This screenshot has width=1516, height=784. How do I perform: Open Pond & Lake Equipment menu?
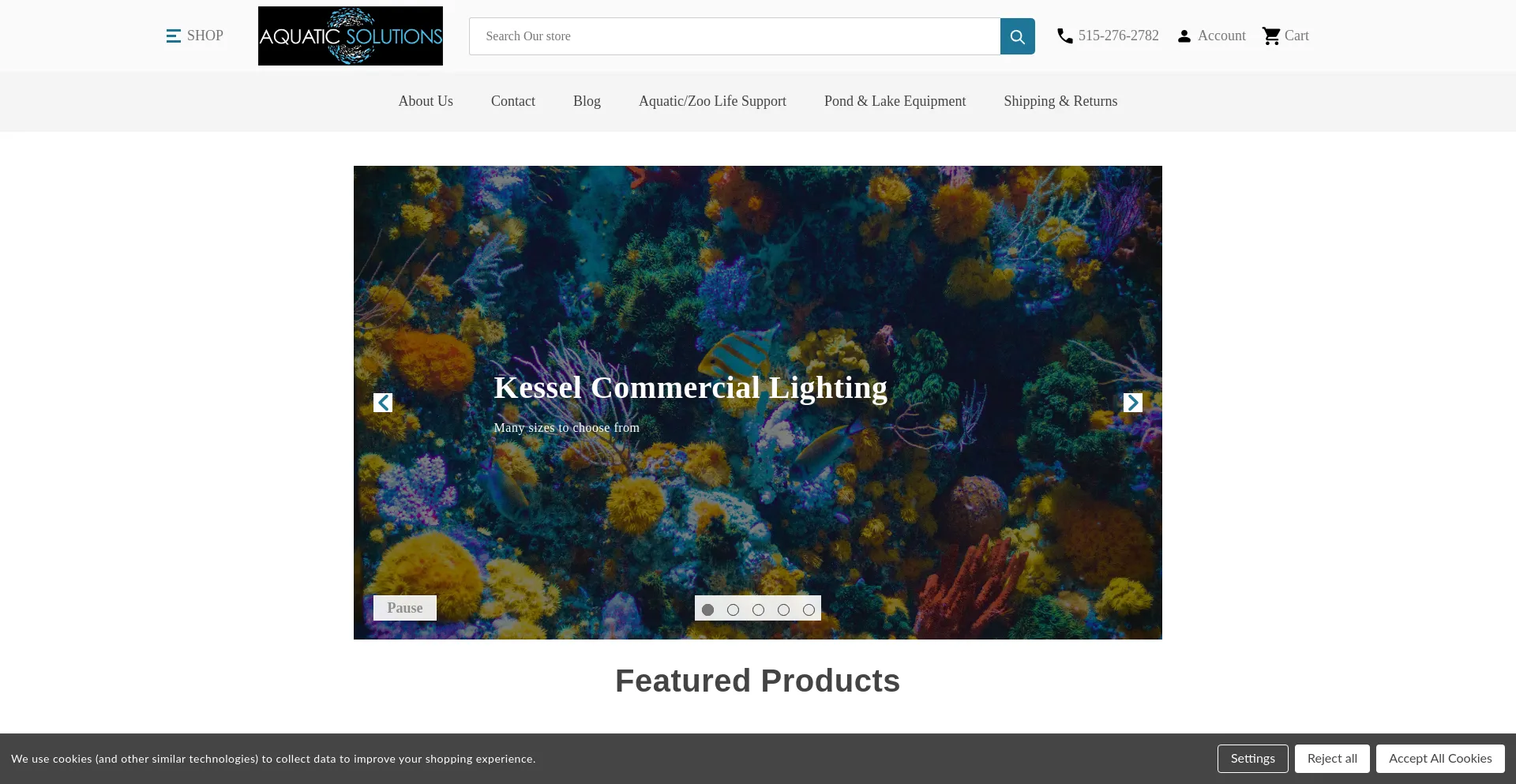895,101
